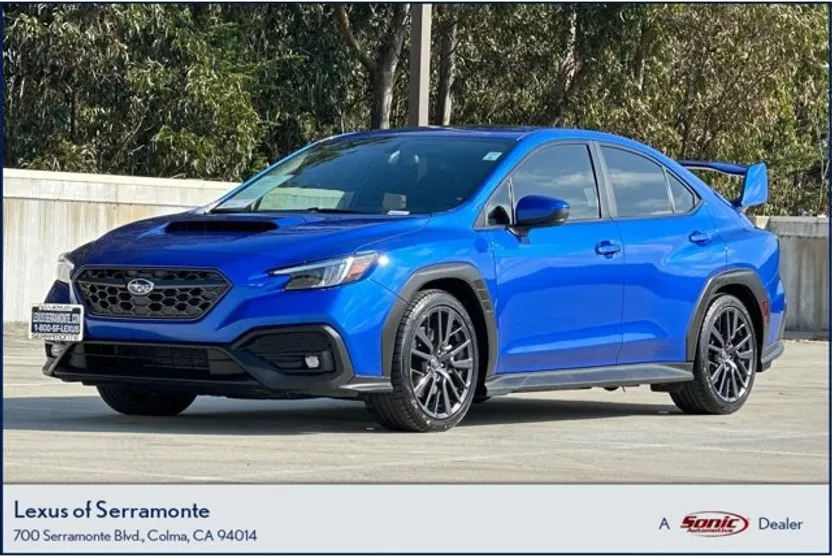Image resolution: width=832 pixels, height=556 pixels.
Task: Click the blue side mirror
Action: tap(540, 211)
